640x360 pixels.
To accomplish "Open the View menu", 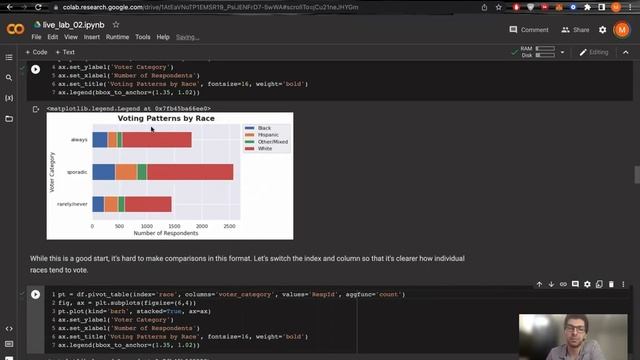I will pyautogui.click(x=71, y=37).
